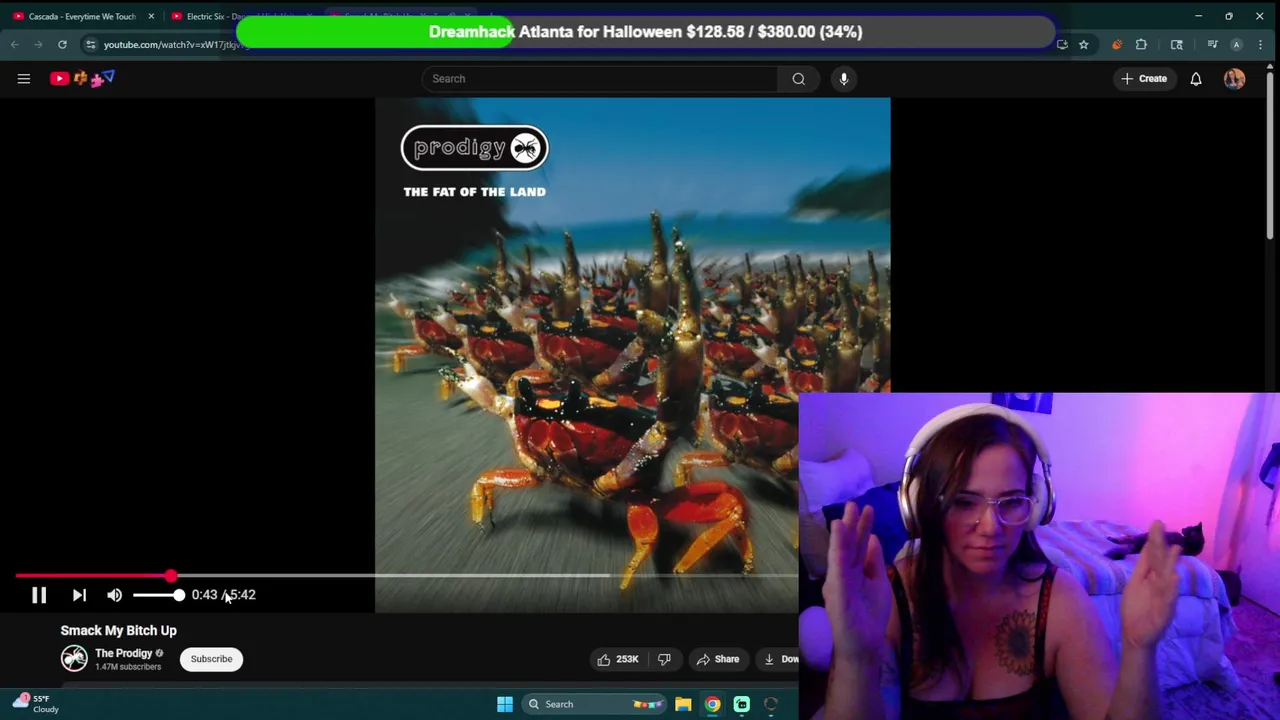Screen dimensions: 1280x720
Task: Open File Explorer from the taskbar
Action: pos(683,704)
